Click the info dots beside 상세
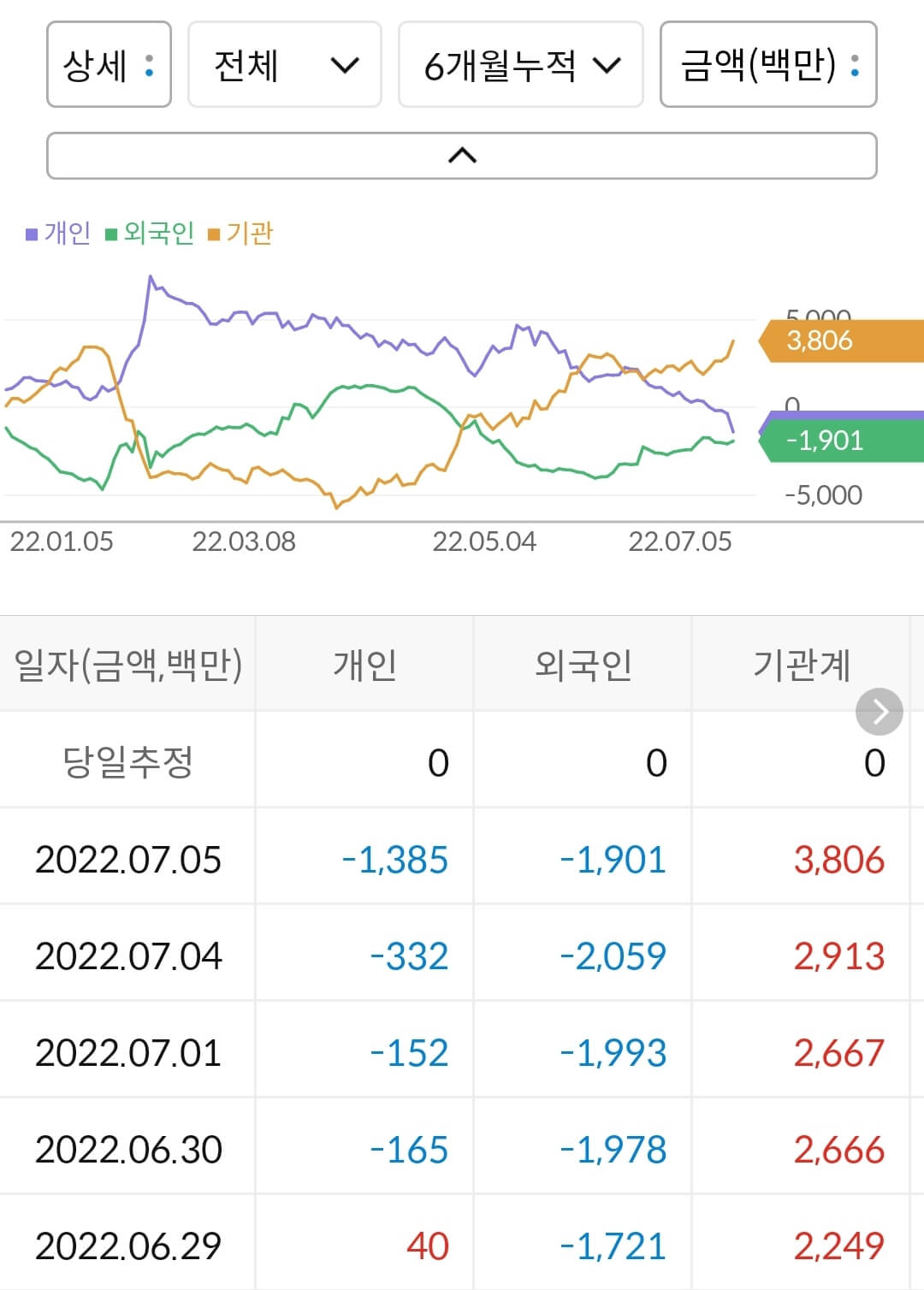 [151, 67]
